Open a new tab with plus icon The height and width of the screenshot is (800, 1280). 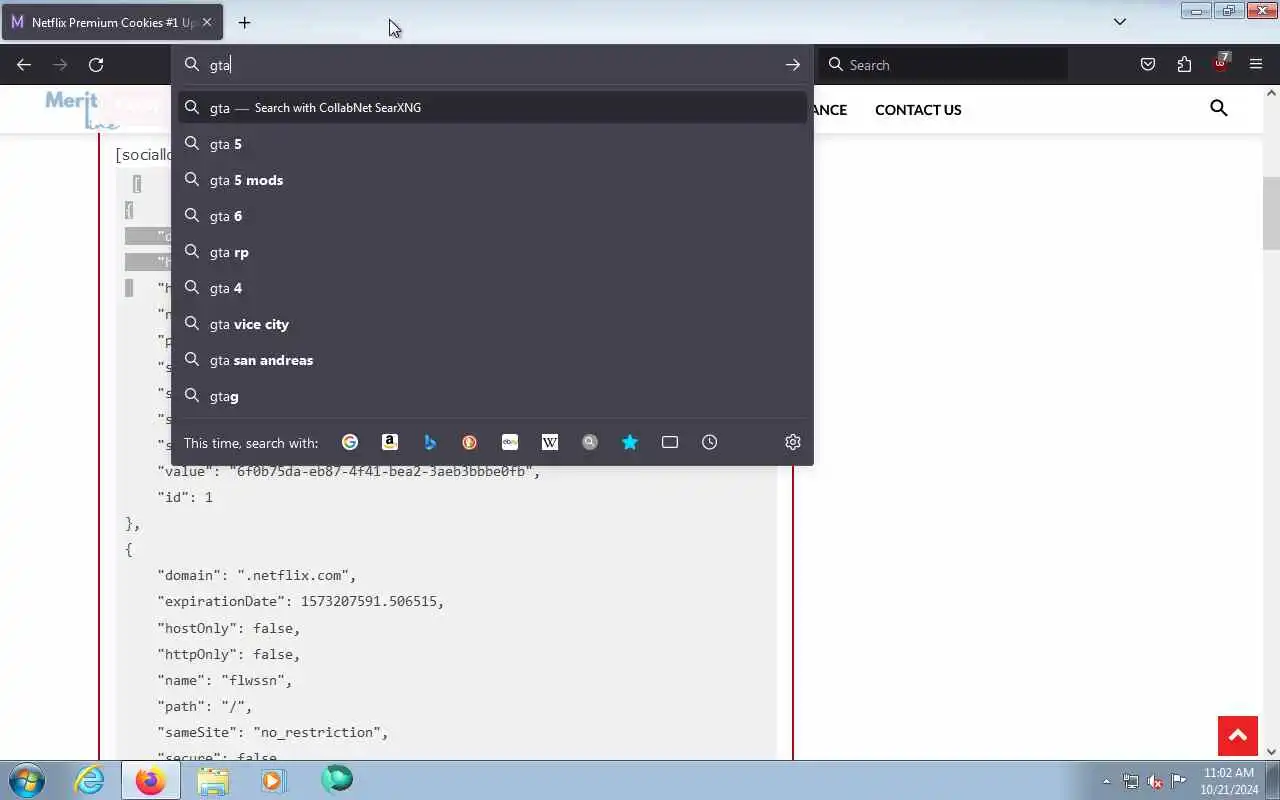(244, 22)
